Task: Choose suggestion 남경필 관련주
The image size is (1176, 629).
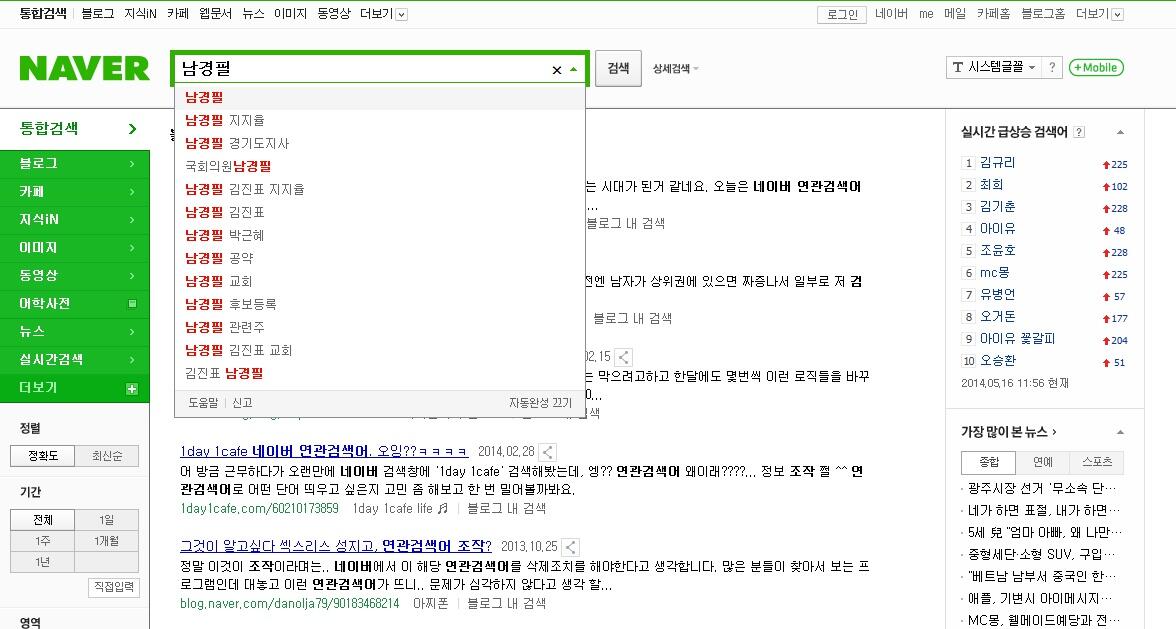Action: coord(380,327)
